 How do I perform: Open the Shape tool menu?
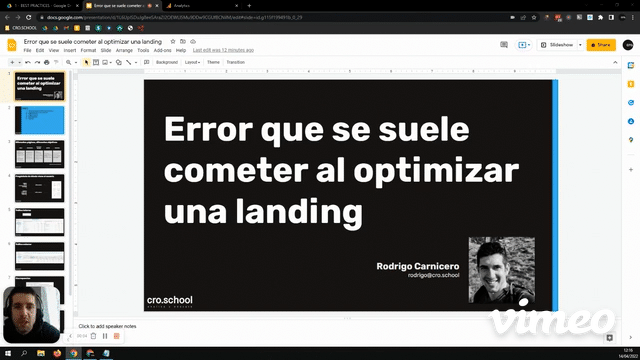pyautogui.click(x=119, y=62)
